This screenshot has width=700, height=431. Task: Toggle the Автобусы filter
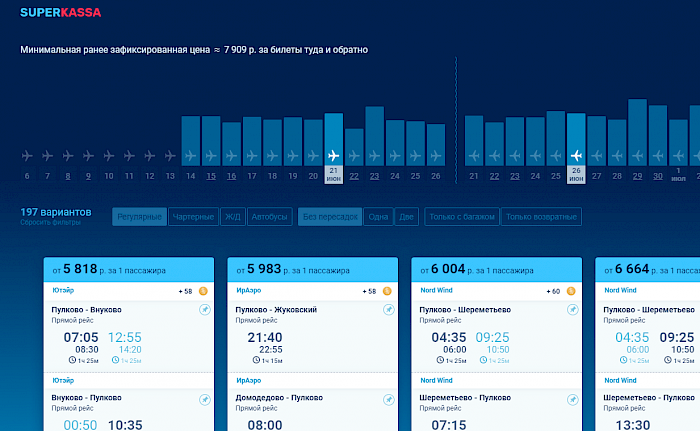[x=269, y=217]
